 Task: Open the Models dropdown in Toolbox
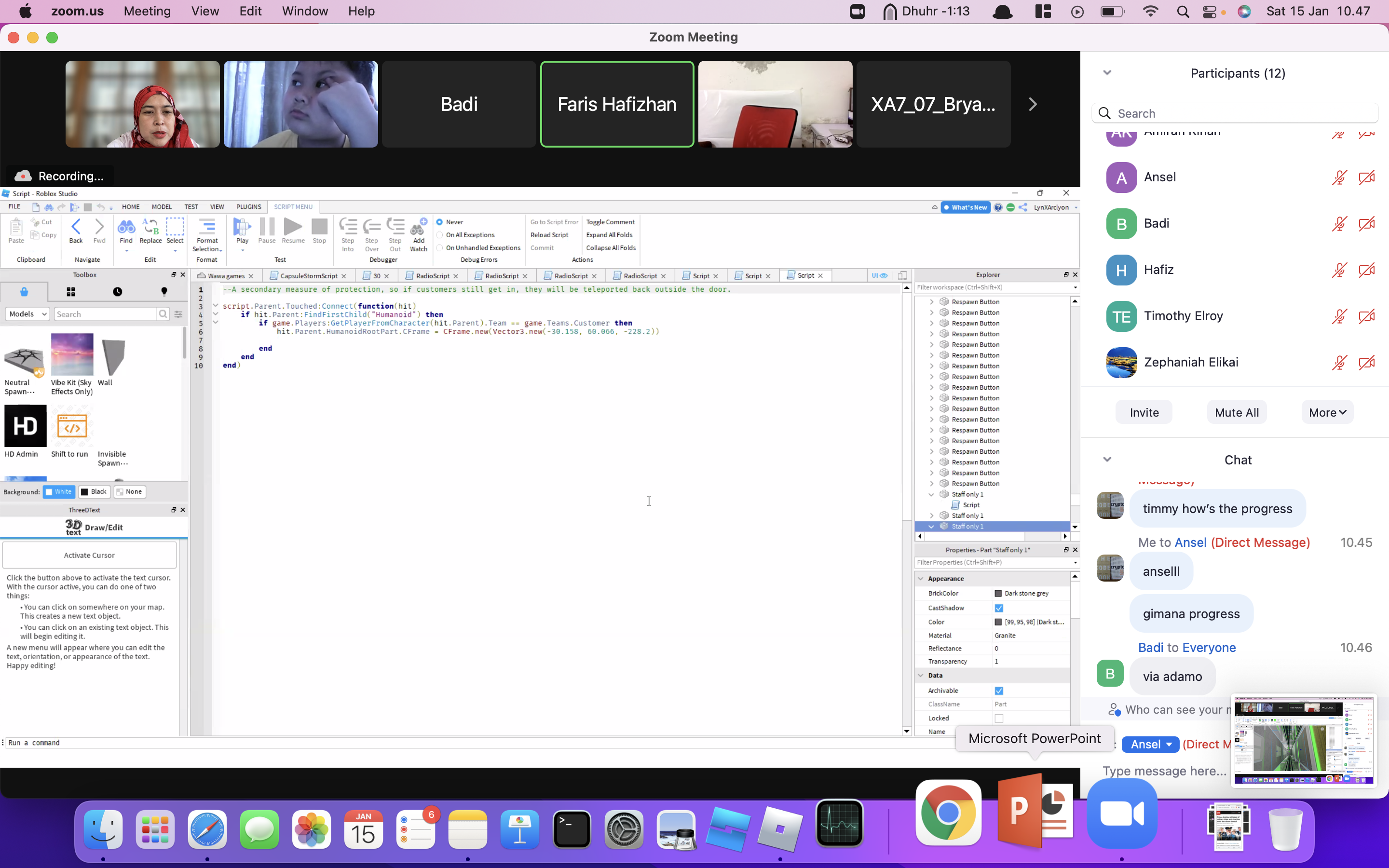click(x=27, y=314)
